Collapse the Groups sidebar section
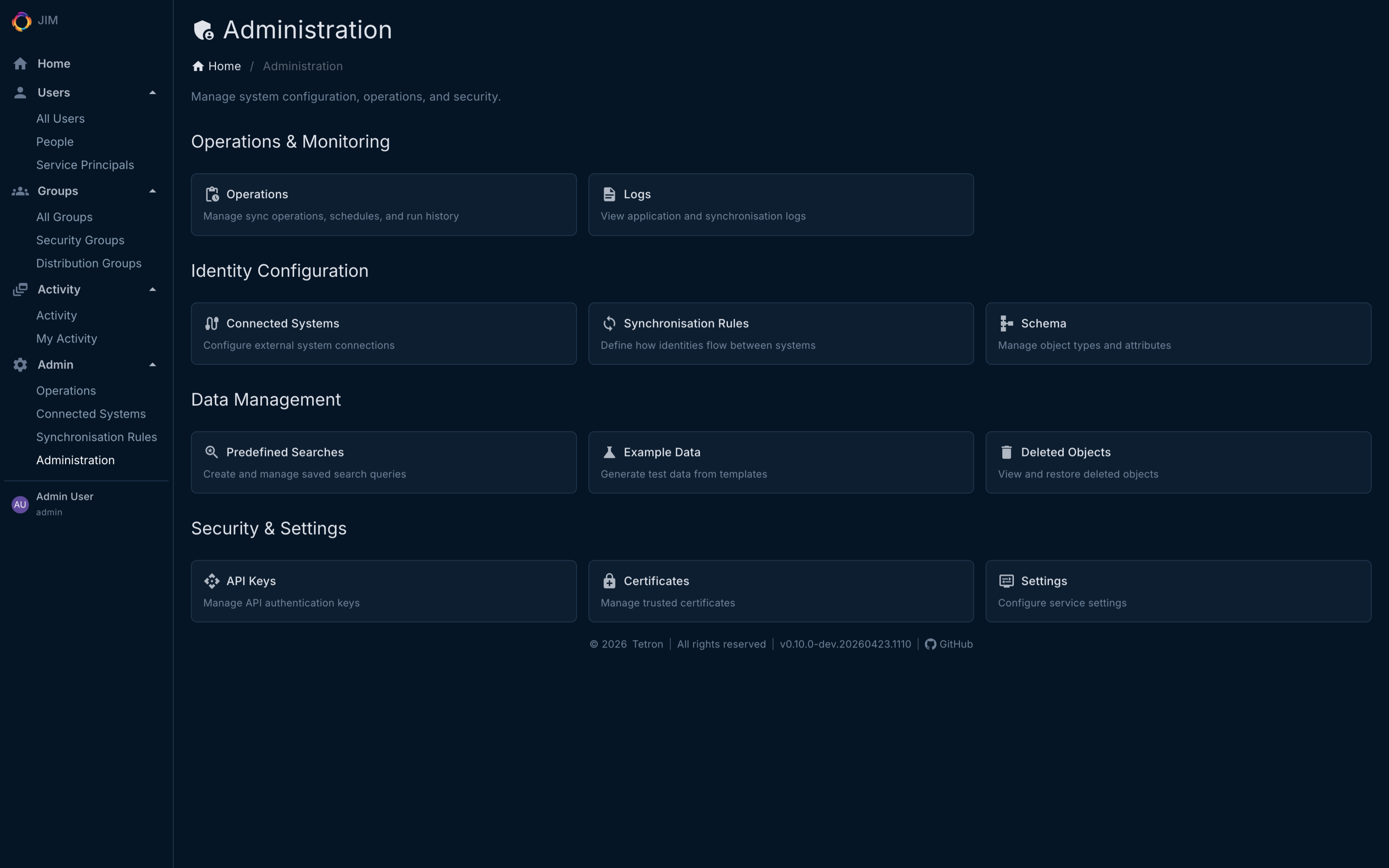This screenshot has height=868, width=1389. coord(152,191)
